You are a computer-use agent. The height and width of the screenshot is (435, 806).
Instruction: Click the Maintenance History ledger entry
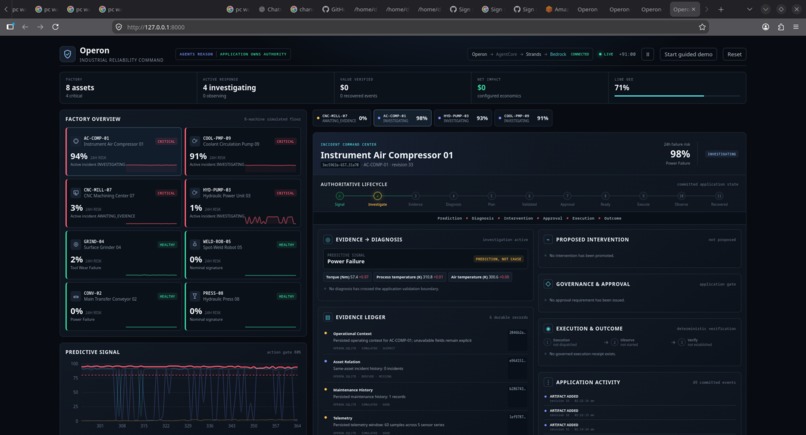[426, 397]
